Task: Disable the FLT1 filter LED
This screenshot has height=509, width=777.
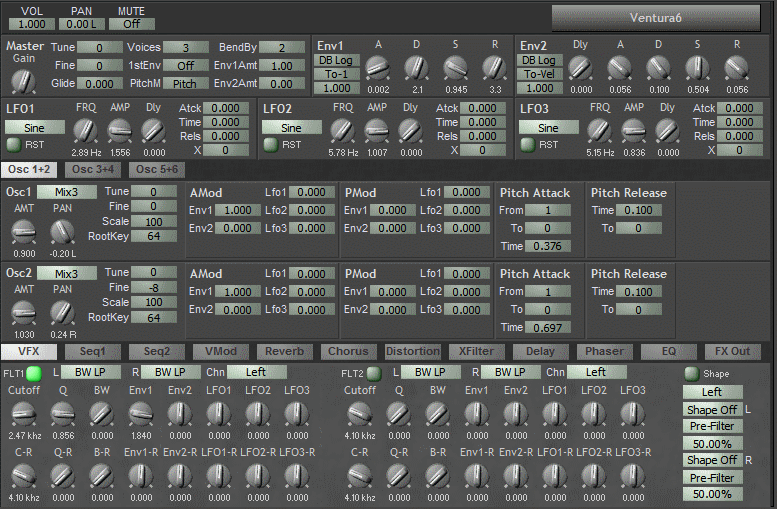Action: tap(34, 373)
